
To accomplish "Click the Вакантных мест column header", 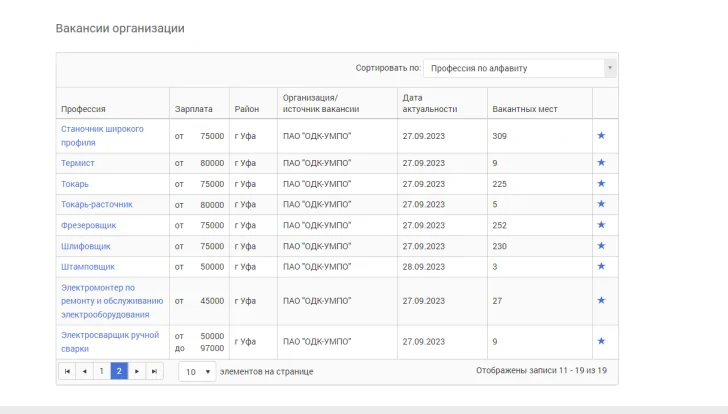I will pos(524,109).
